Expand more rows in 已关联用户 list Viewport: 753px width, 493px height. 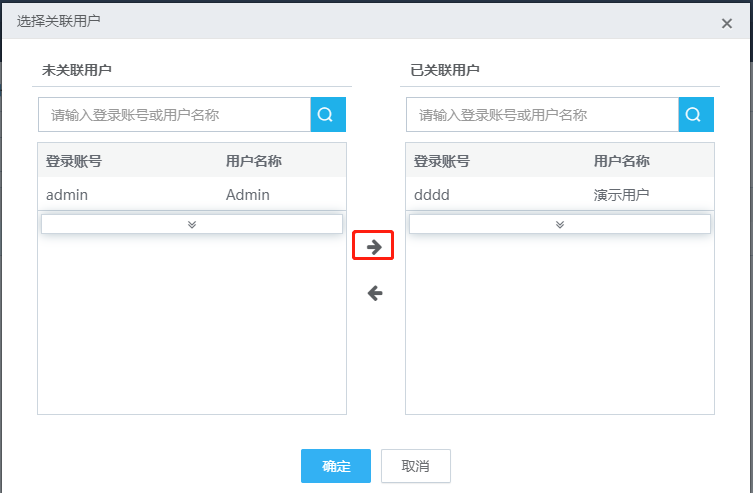(559, 224)
